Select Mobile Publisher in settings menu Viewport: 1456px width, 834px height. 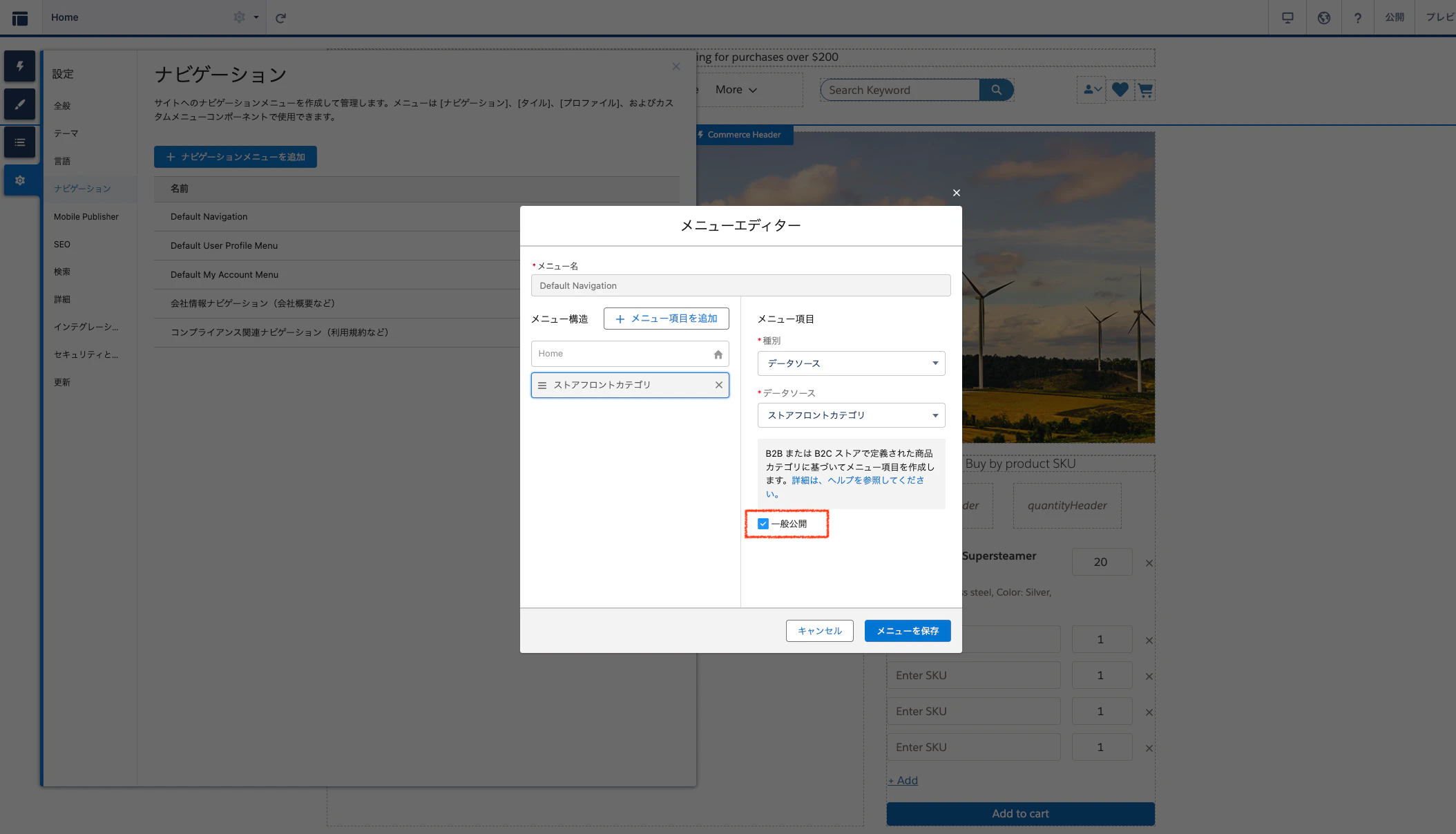[86, 216]
